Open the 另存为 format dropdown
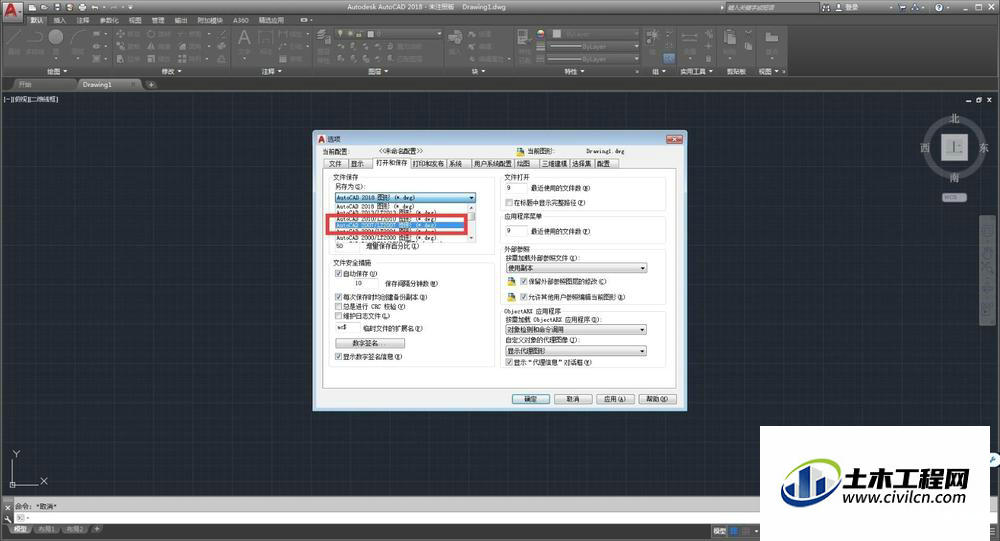 click(x=406, y=198)
